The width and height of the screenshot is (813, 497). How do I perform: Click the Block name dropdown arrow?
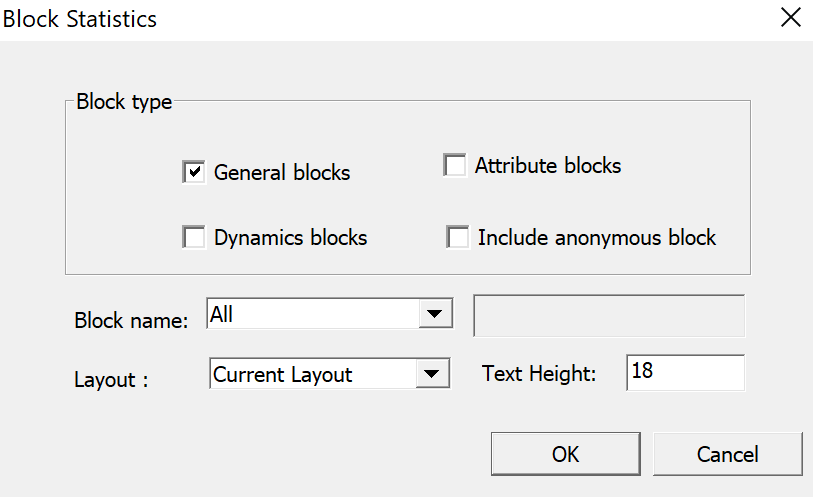point(433,314)
